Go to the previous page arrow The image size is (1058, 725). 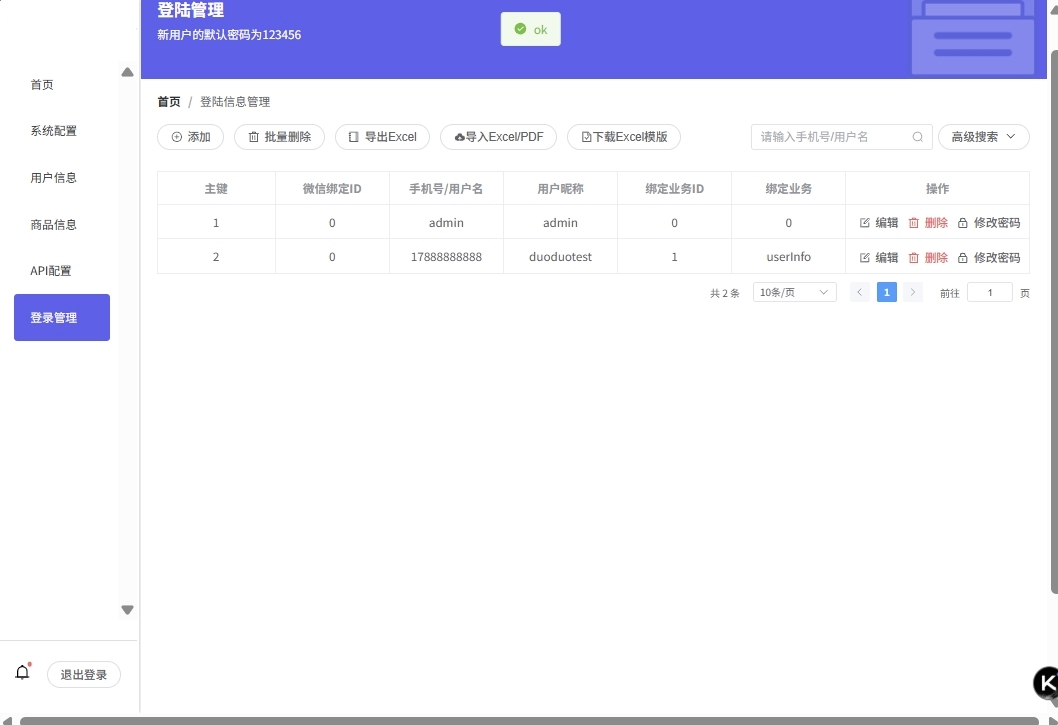[x=859, y=292]
